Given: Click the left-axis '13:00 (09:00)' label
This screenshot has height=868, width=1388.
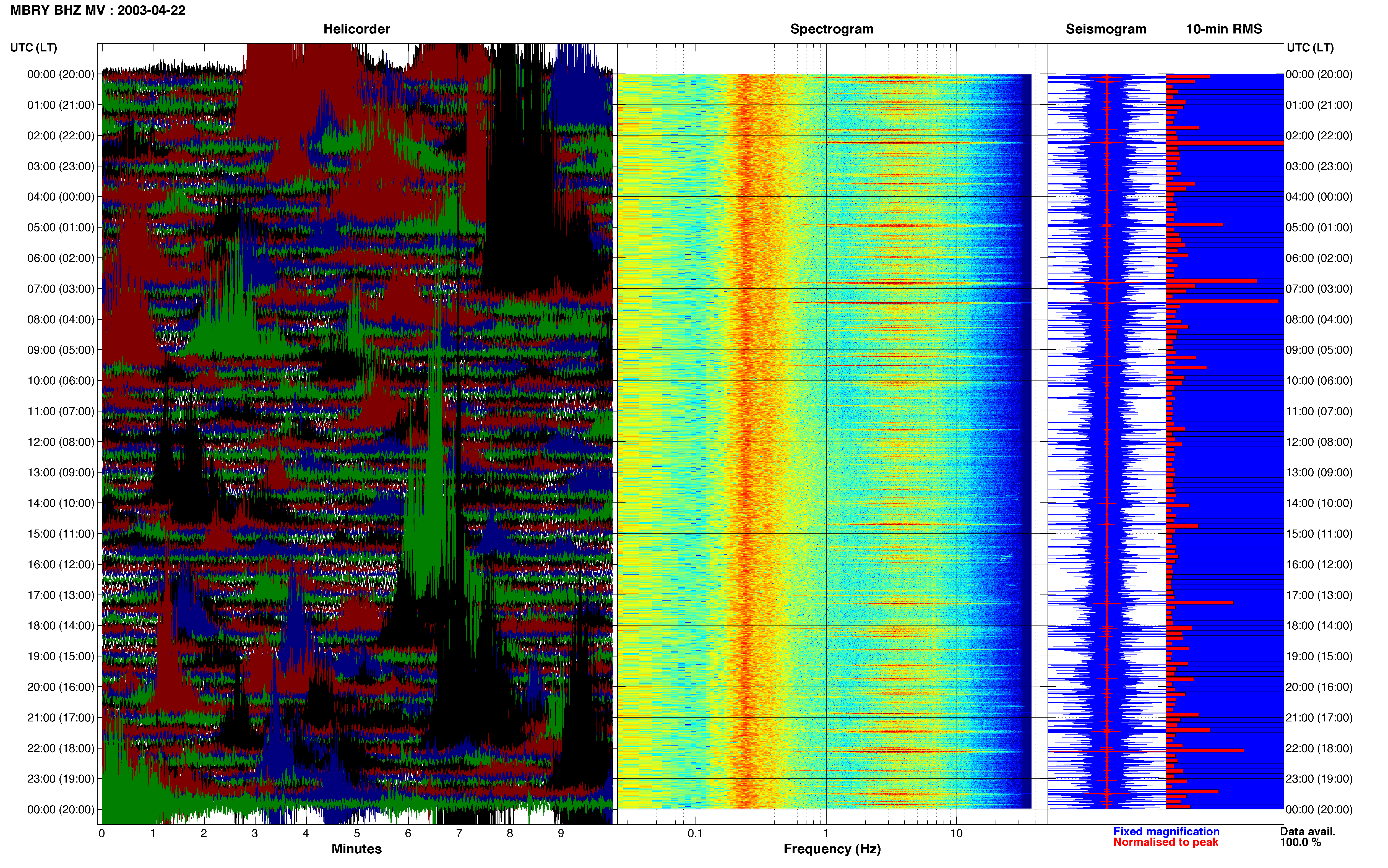Looking at the screenshot, I should (61, 473).
